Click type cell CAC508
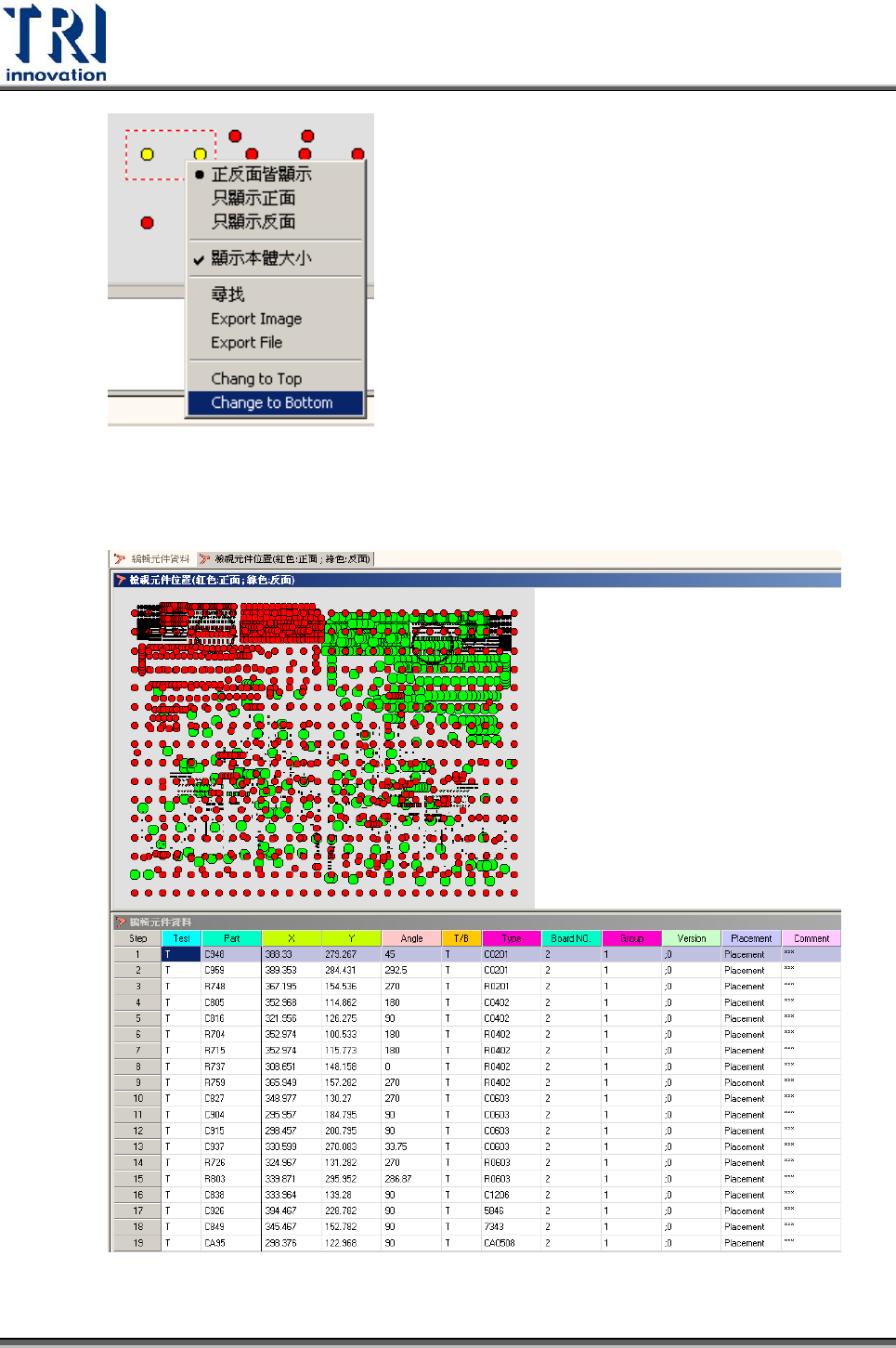Viewport: 896px width, 1348px height. [x=512, y=1243]
